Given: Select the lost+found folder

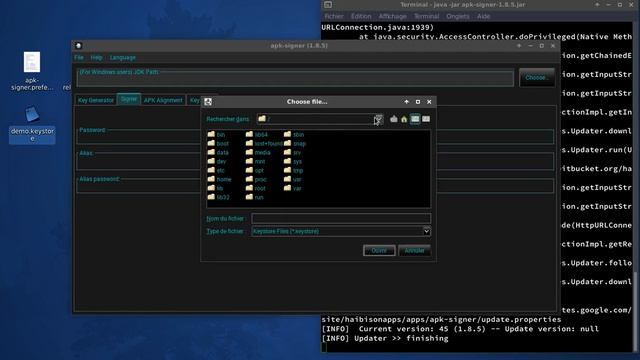Looking at the screenshot, I should pyautogui.click(x=264, y=143).
